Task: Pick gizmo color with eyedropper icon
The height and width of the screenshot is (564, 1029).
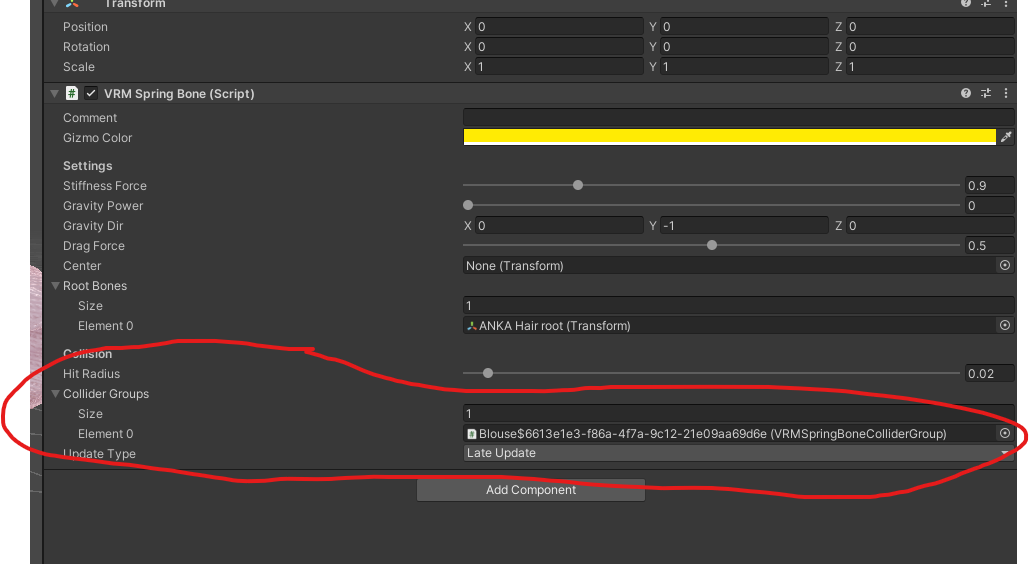Action: pyautogui.click(x=1005, y=137)
